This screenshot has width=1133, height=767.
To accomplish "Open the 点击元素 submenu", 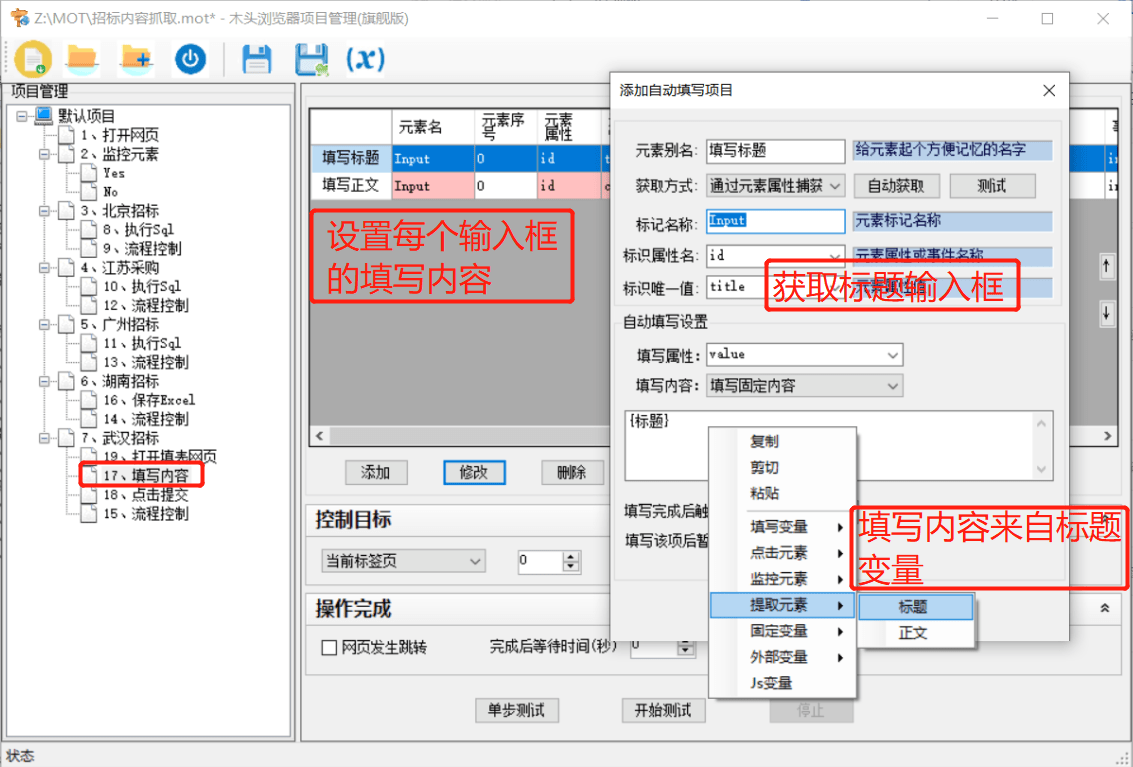I will (x=782, y=553).
